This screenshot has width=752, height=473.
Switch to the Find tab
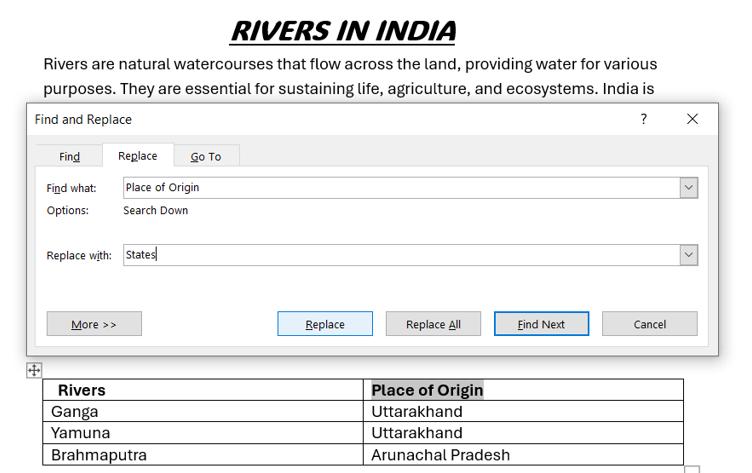tap(69, 156)
